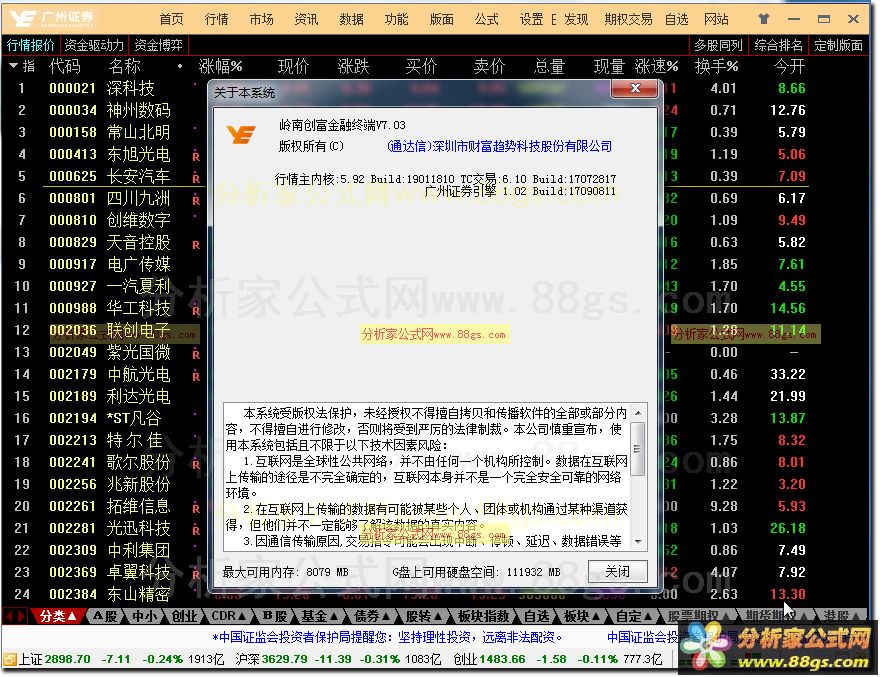Open the 功能 menu
The width and height of the screenshot is (880, 677).
(x=396, y=20)
